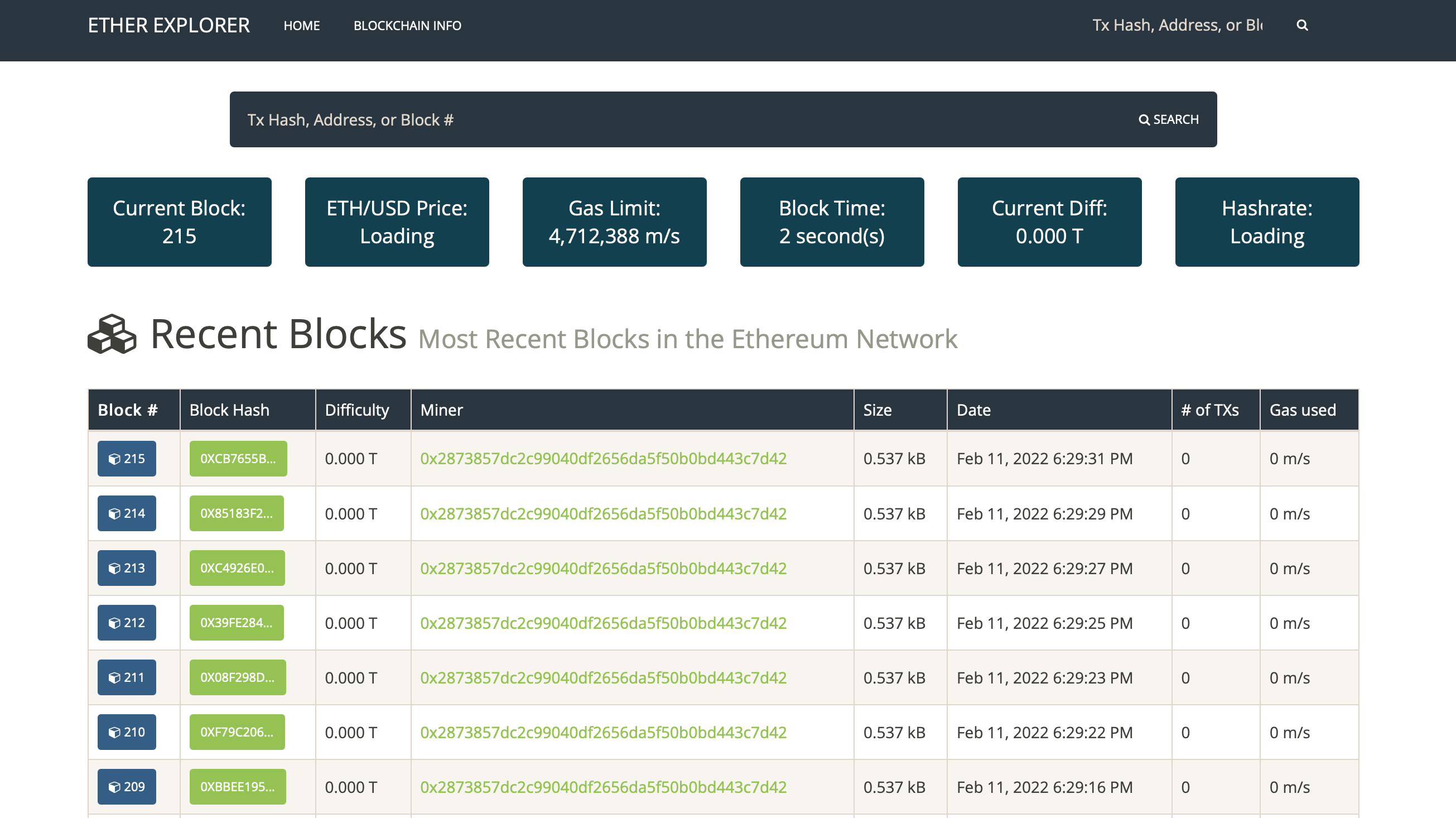Image resolution: width=1456 pixels, height=818 pixels.
Task: Open block 212 via cube badge
Action: 127,622
